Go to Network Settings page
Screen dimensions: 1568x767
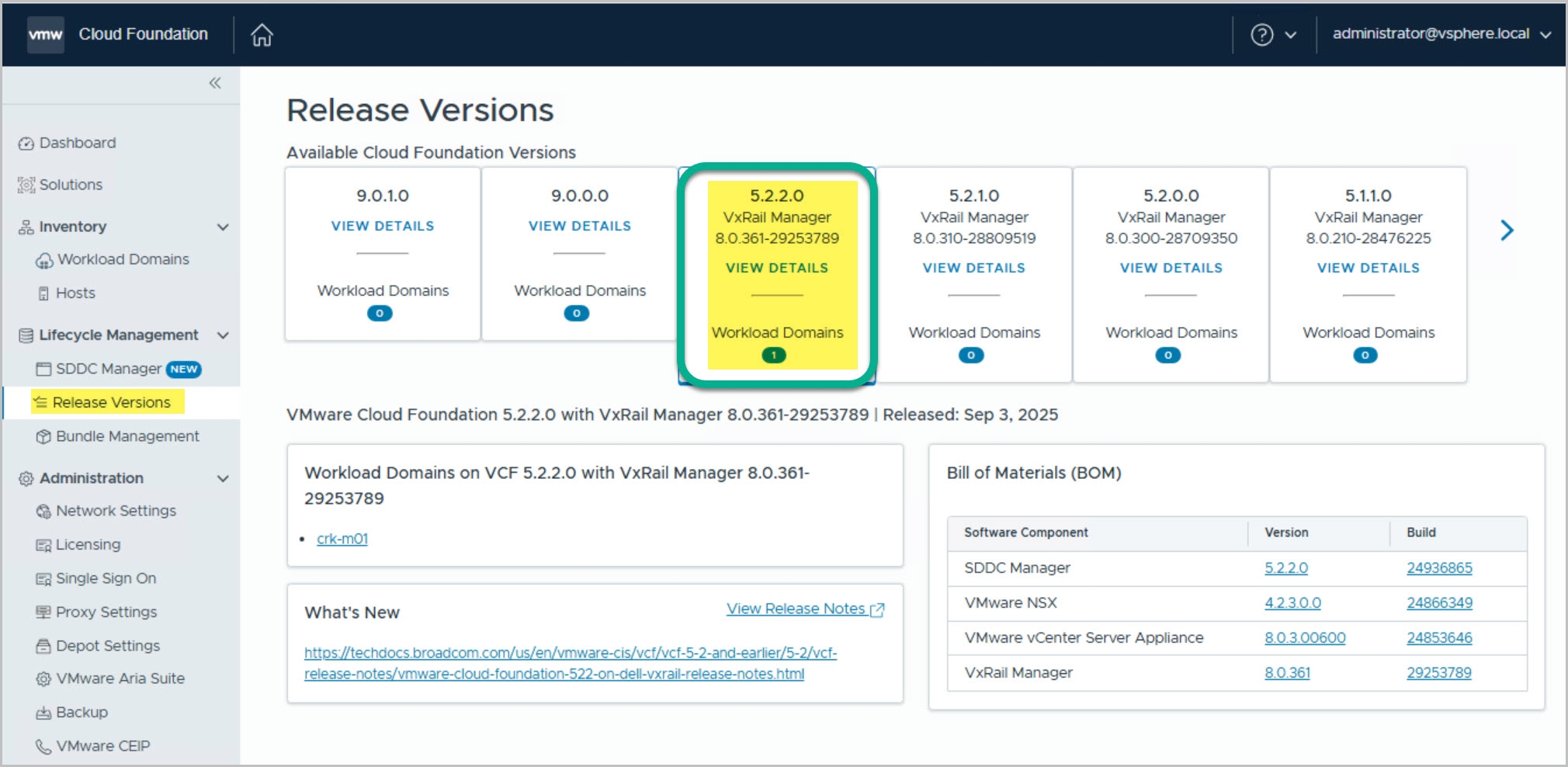(x=116, y=511)
